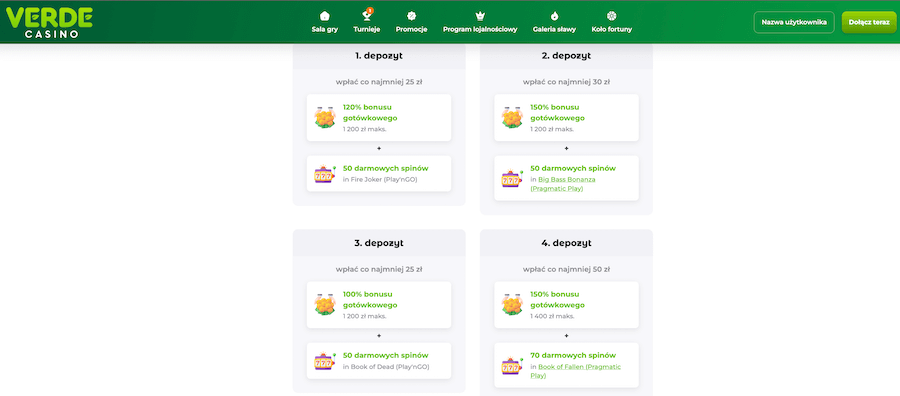Click the Dołącz teraz button

[869, 22]
